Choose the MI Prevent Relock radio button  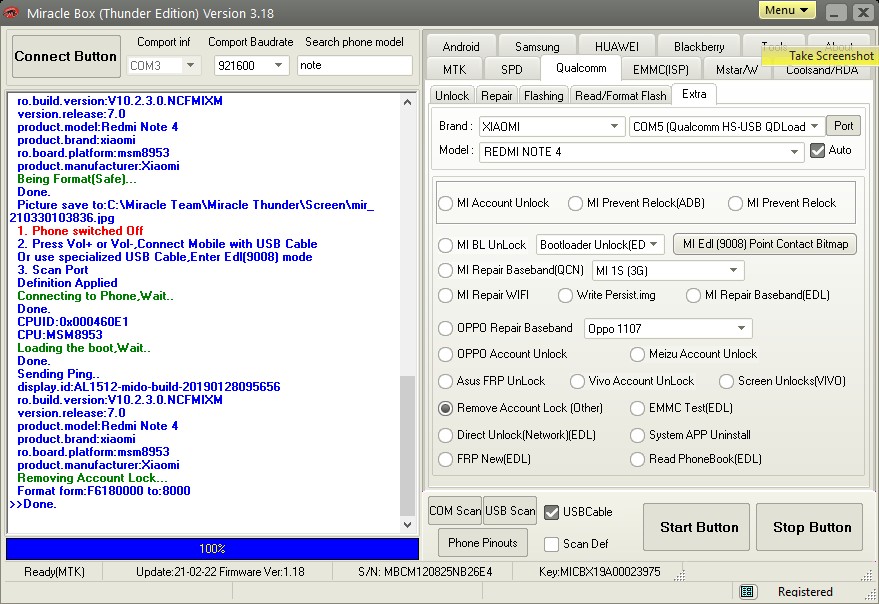(x=735, y=203)
